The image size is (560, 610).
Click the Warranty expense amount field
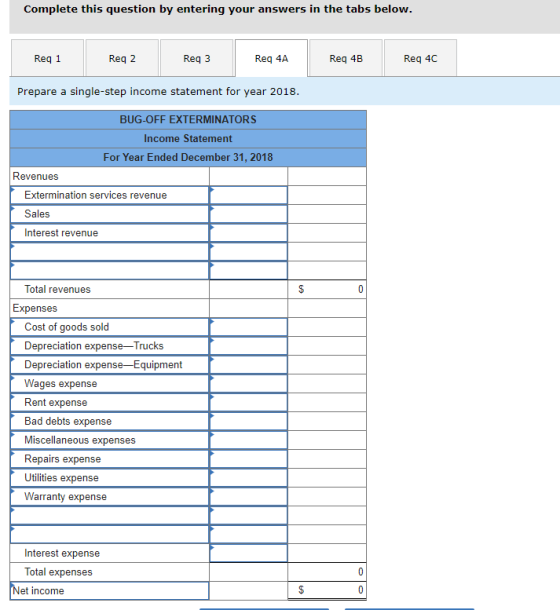coord(249,497)
